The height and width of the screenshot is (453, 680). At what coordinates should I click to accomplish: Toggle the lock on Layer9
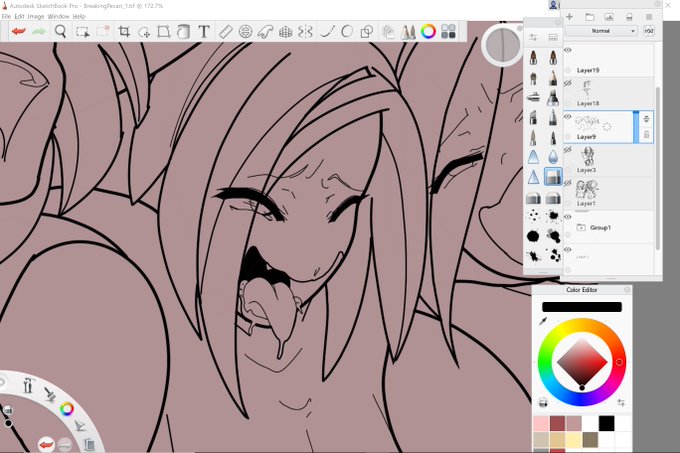(x=646, y=135)
